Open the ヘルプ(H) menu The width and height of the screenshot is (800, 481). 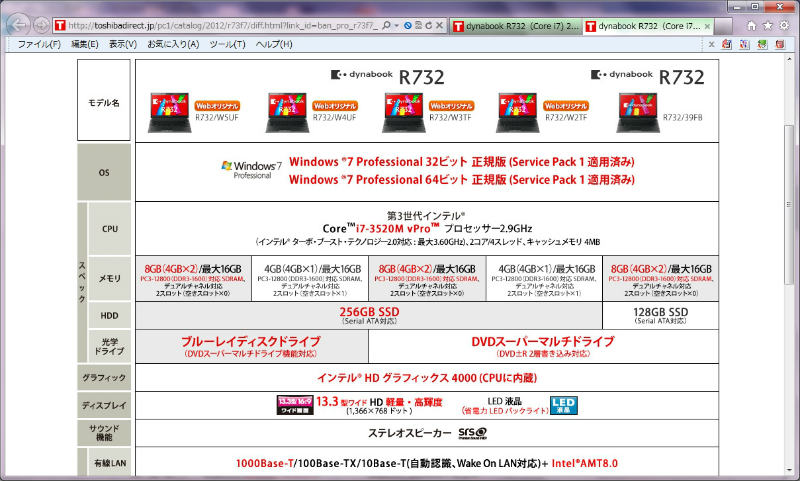(274, 44)
